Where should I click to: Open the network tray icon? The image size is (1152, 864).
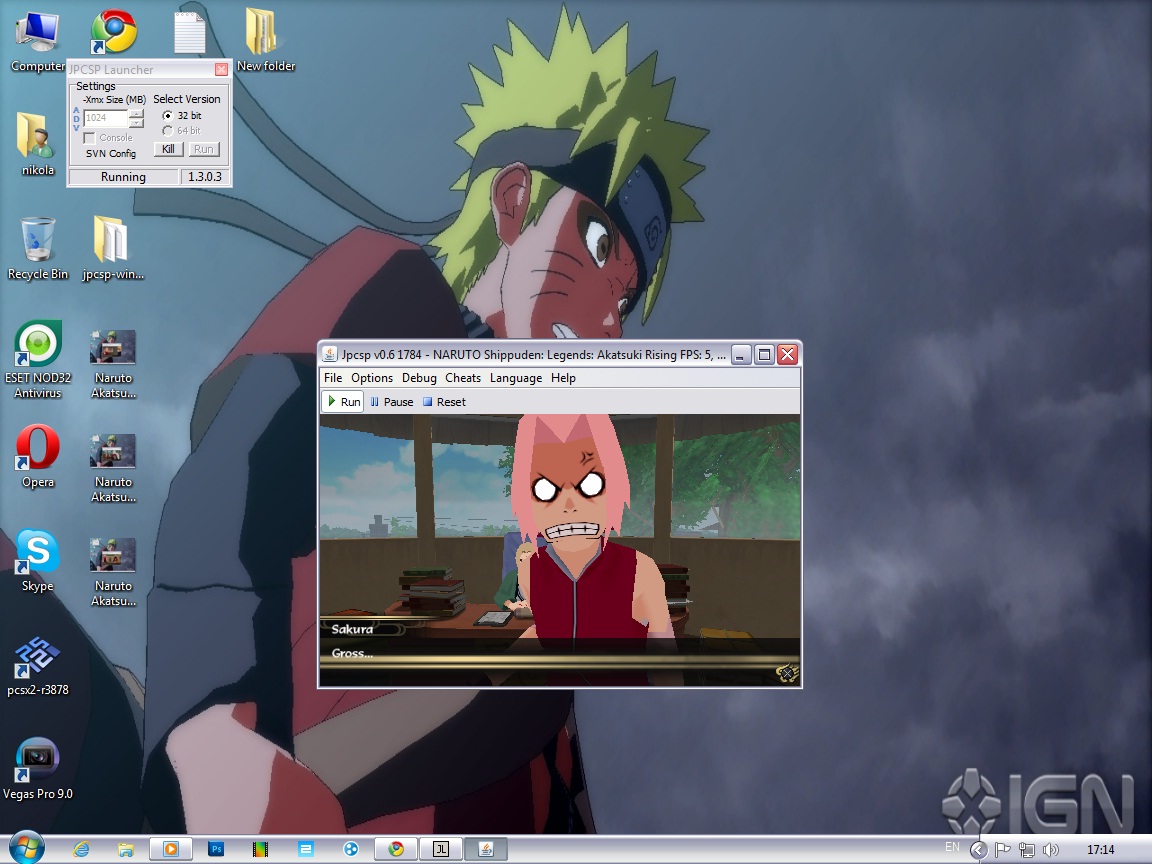[1026, 850]
